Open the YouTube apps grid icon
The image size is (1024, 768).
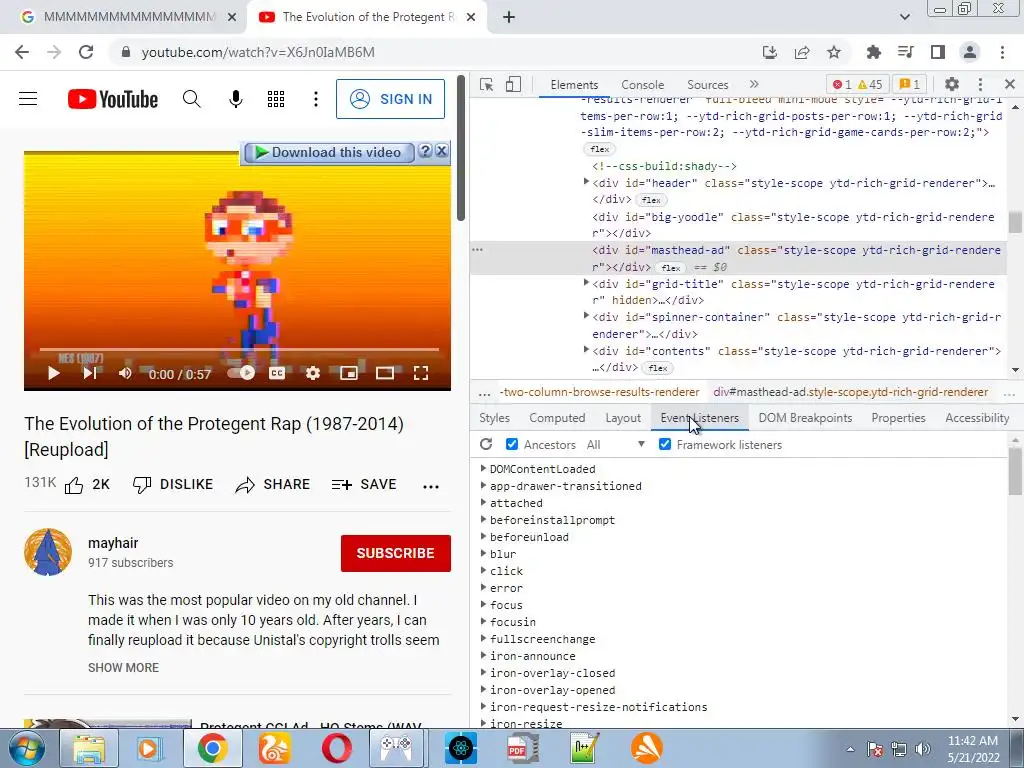coord(276,99)
